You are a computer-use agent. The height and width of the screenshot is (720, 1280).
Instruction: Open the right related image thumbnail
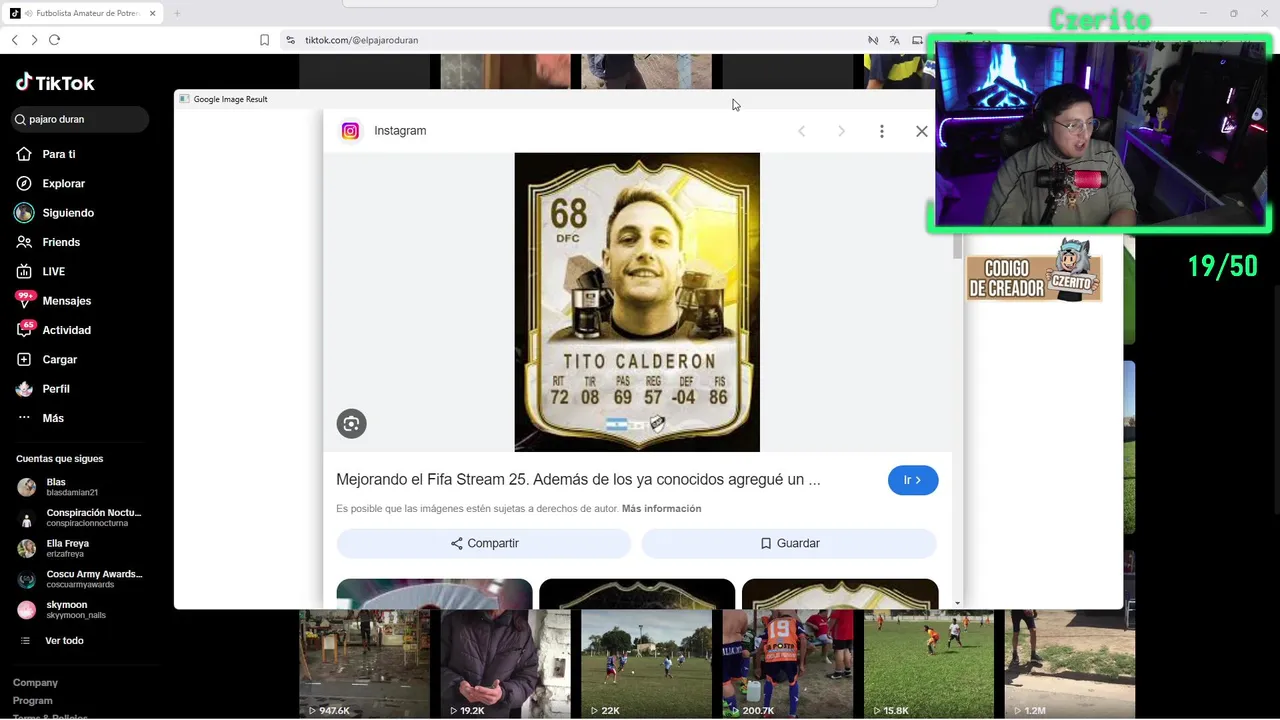840,594
